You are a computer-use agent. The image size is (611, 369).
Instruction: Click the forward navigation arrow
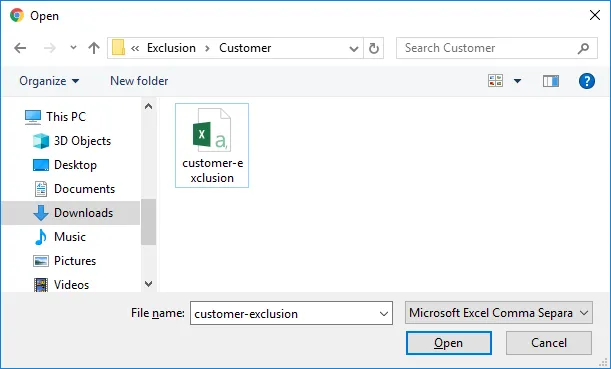[49, 48]
